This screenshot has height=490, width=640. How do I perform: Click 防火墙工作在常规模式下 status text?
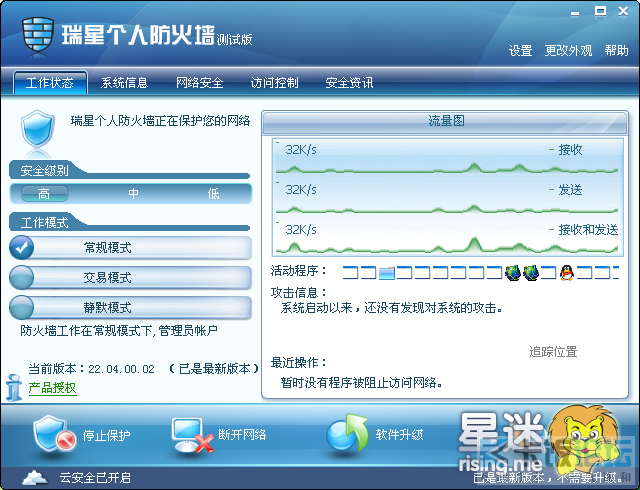119,331
